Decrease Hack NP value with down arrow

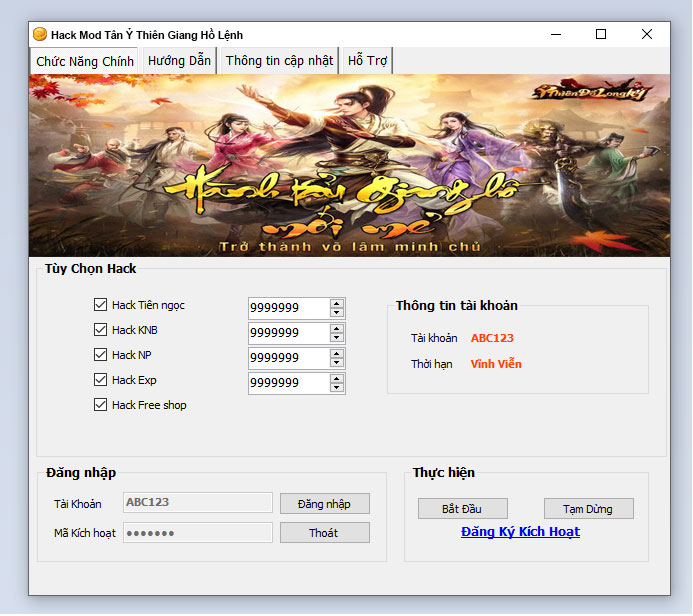337,363
